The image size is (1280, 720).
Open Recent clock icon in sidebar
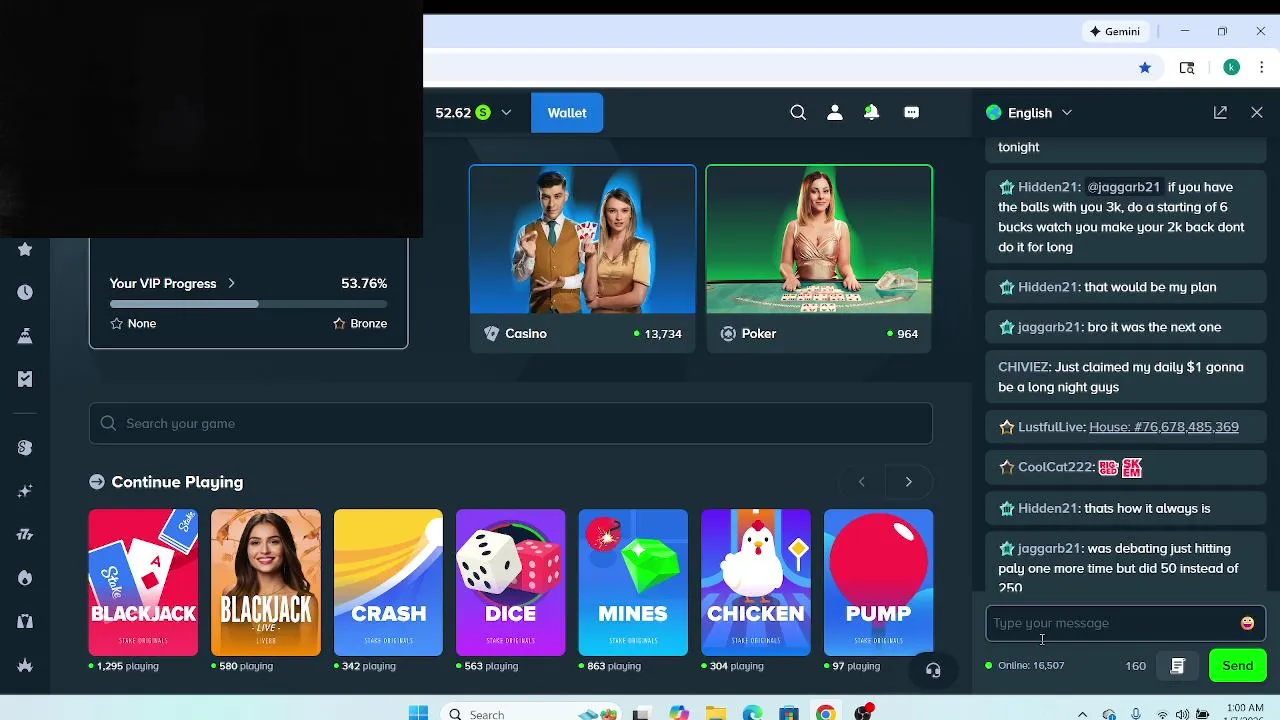click(x=25, y=292)
